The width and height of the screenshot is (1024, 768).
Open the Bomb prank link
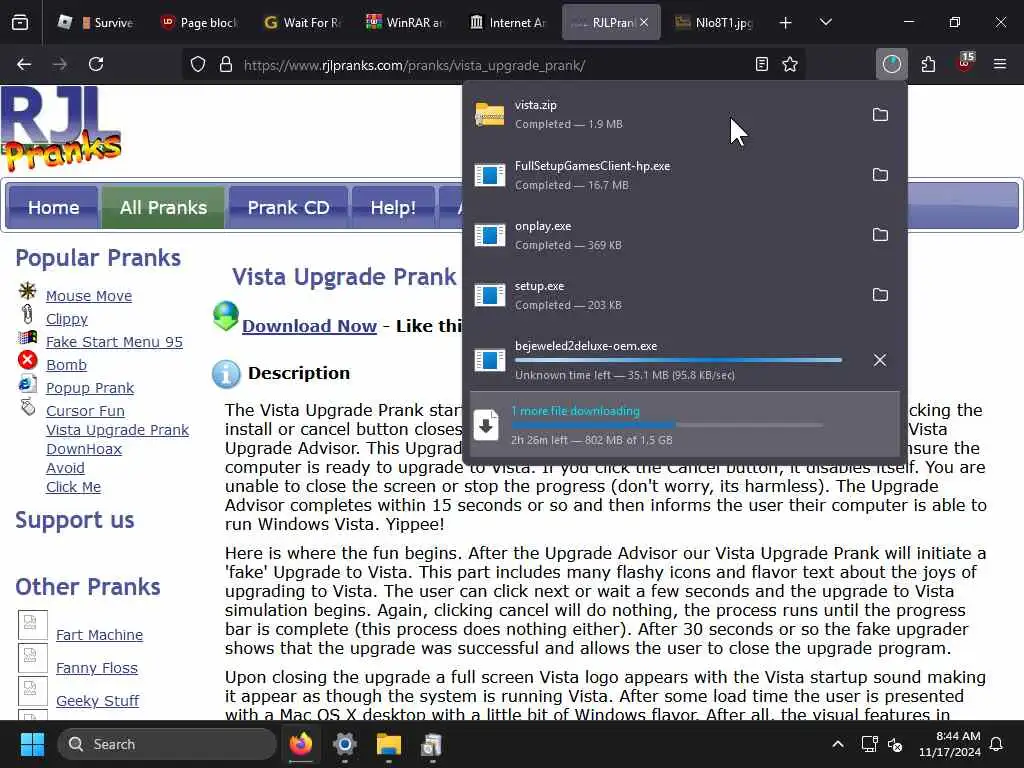(x=66, y=364)
